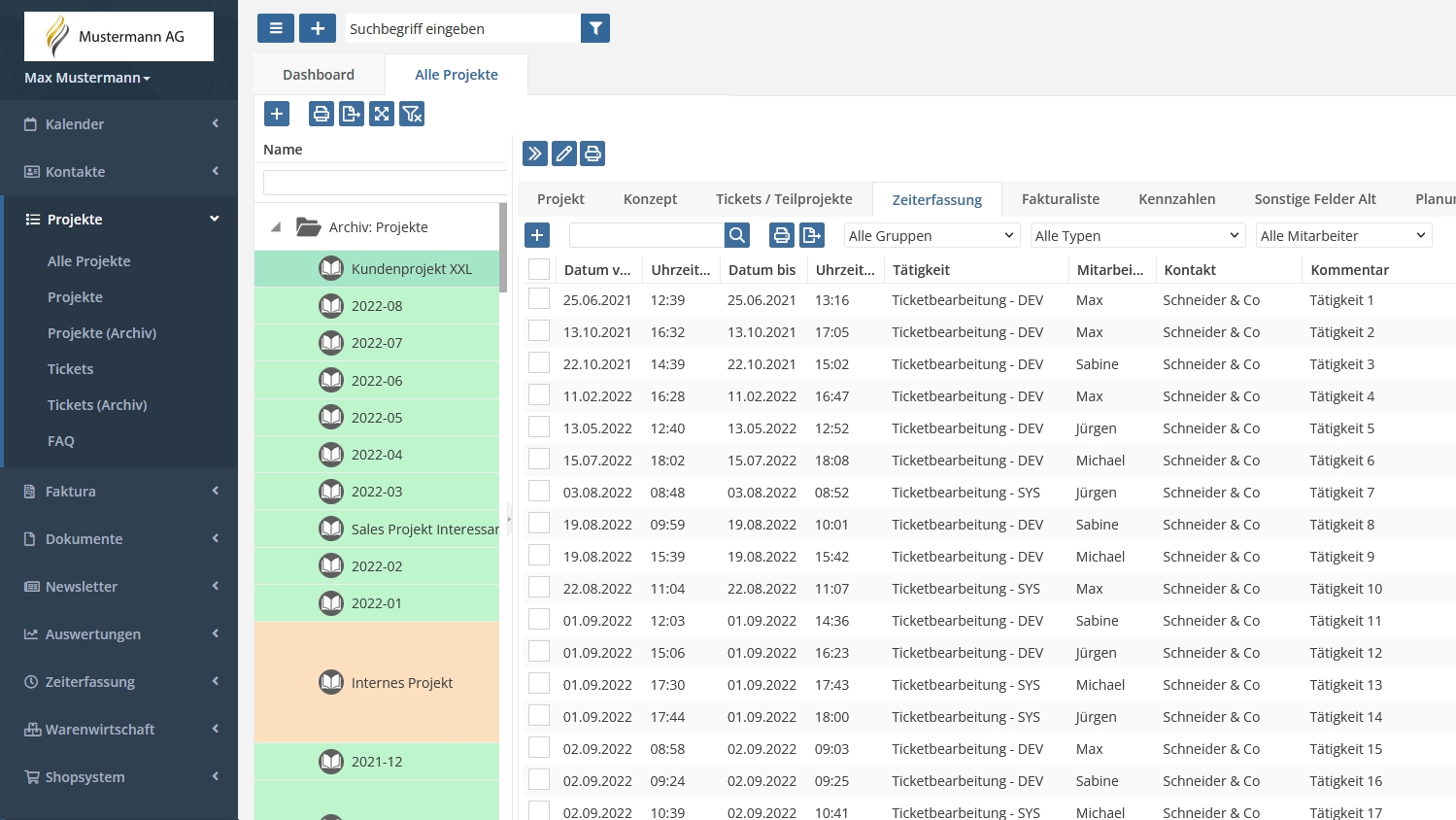This screenshot has width=1456, height=820.
Task: Click the filter funnel next to the search box
Action: coord(595,28)
